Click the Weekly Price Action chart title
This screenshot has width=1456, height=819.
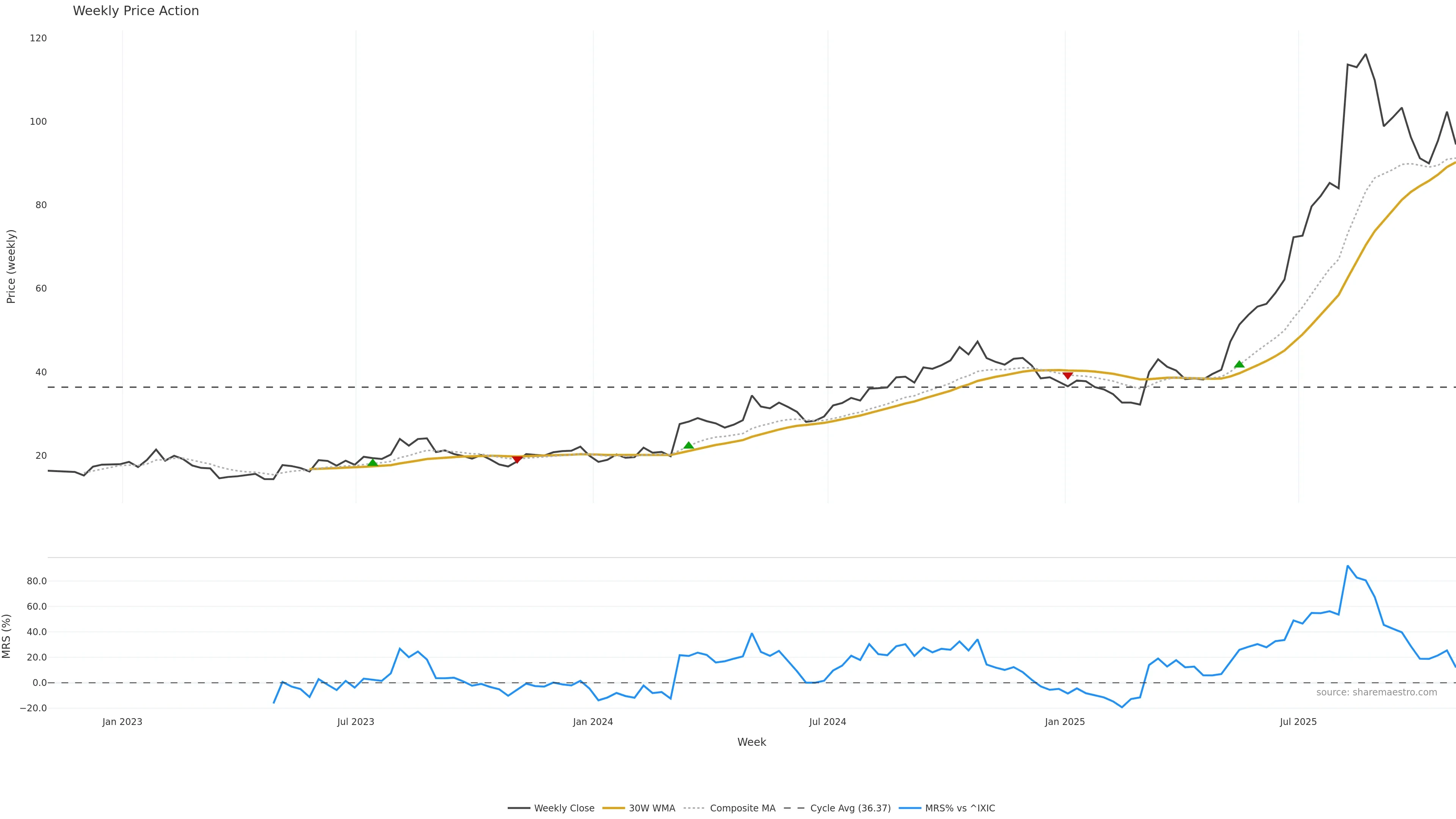click(x=136, y=11)
